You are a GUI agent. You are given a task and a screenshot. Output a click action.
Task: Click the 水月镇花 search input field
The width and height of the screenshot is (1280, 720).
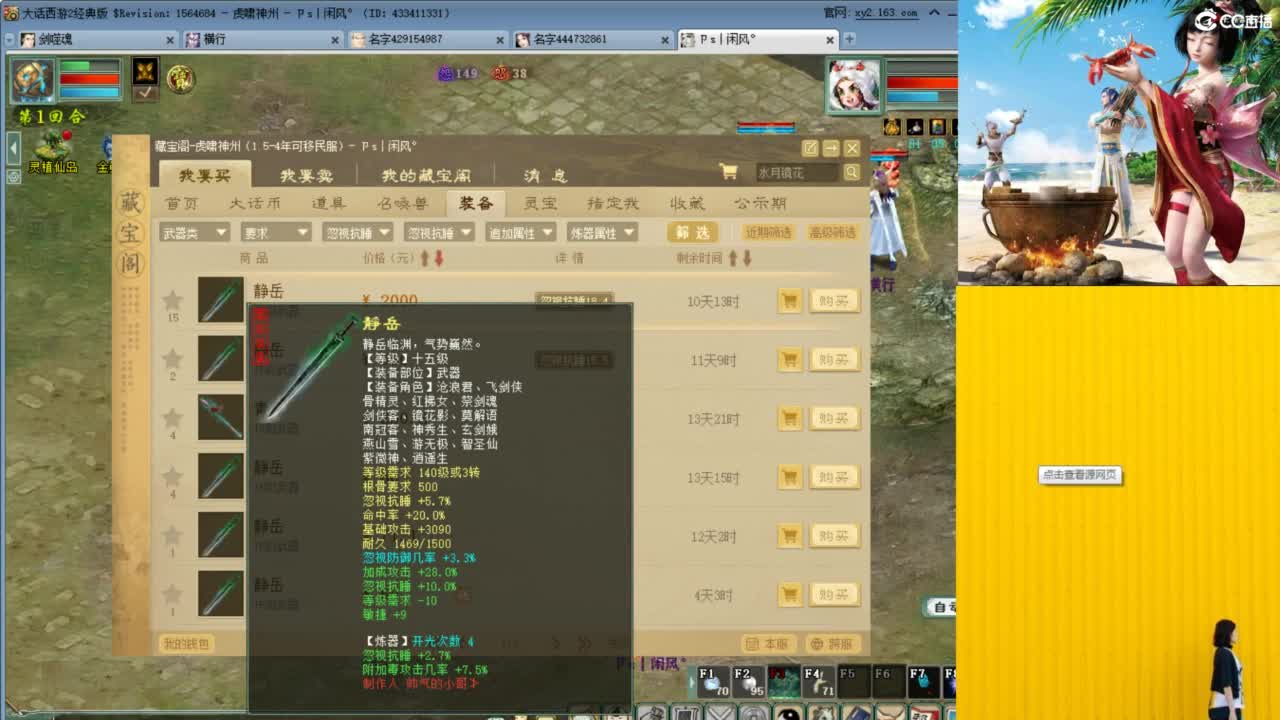793,171
